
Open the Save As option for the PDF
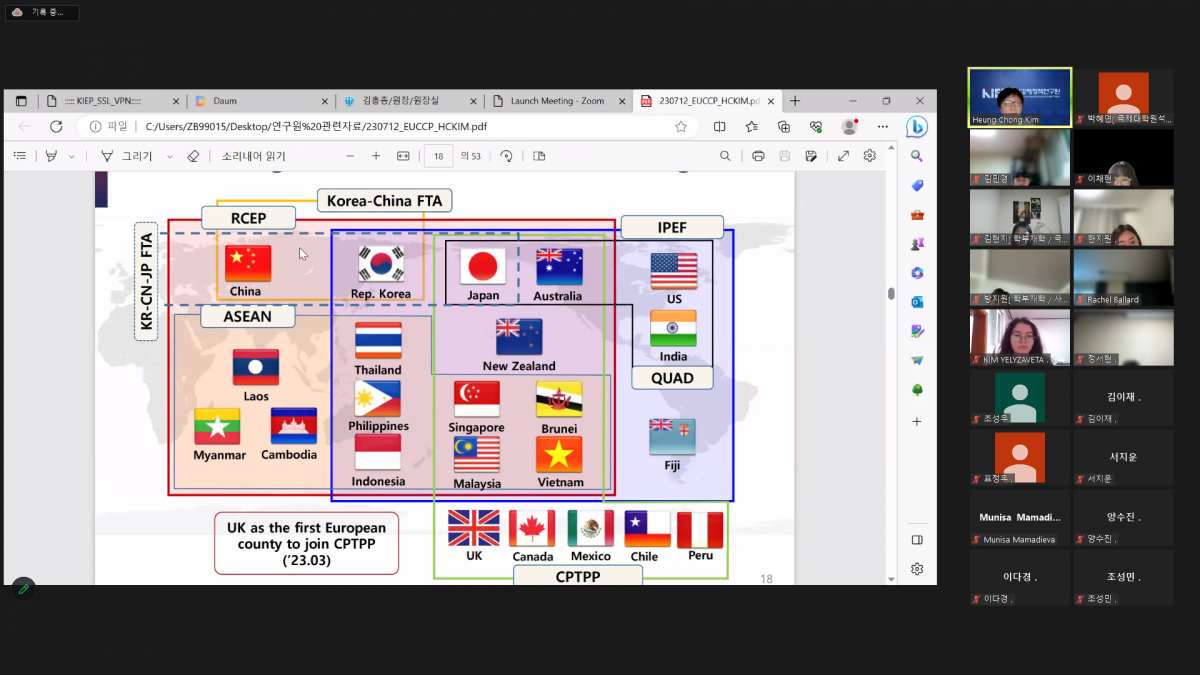click(810, 156)
